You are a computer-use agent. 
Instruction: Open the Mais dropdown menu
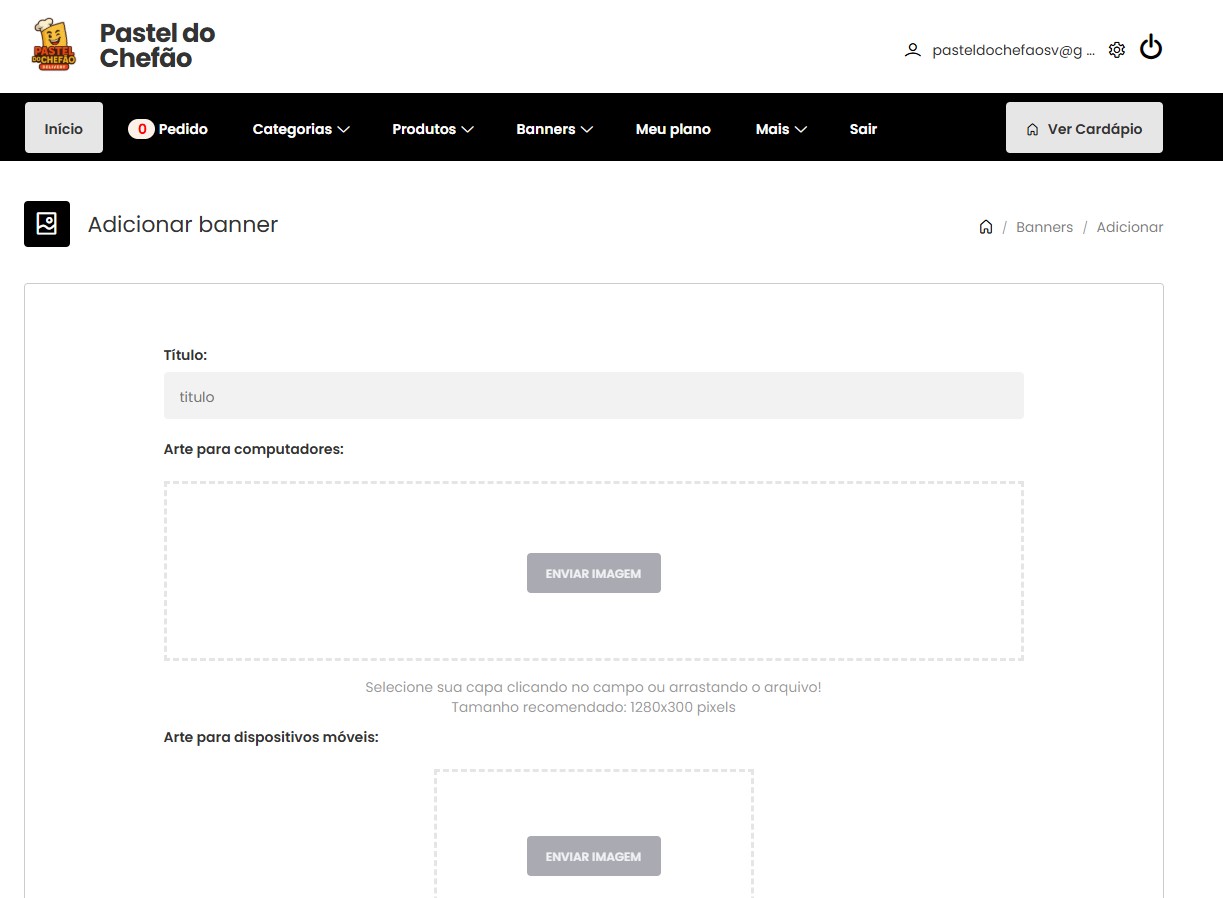pos(780,128)
